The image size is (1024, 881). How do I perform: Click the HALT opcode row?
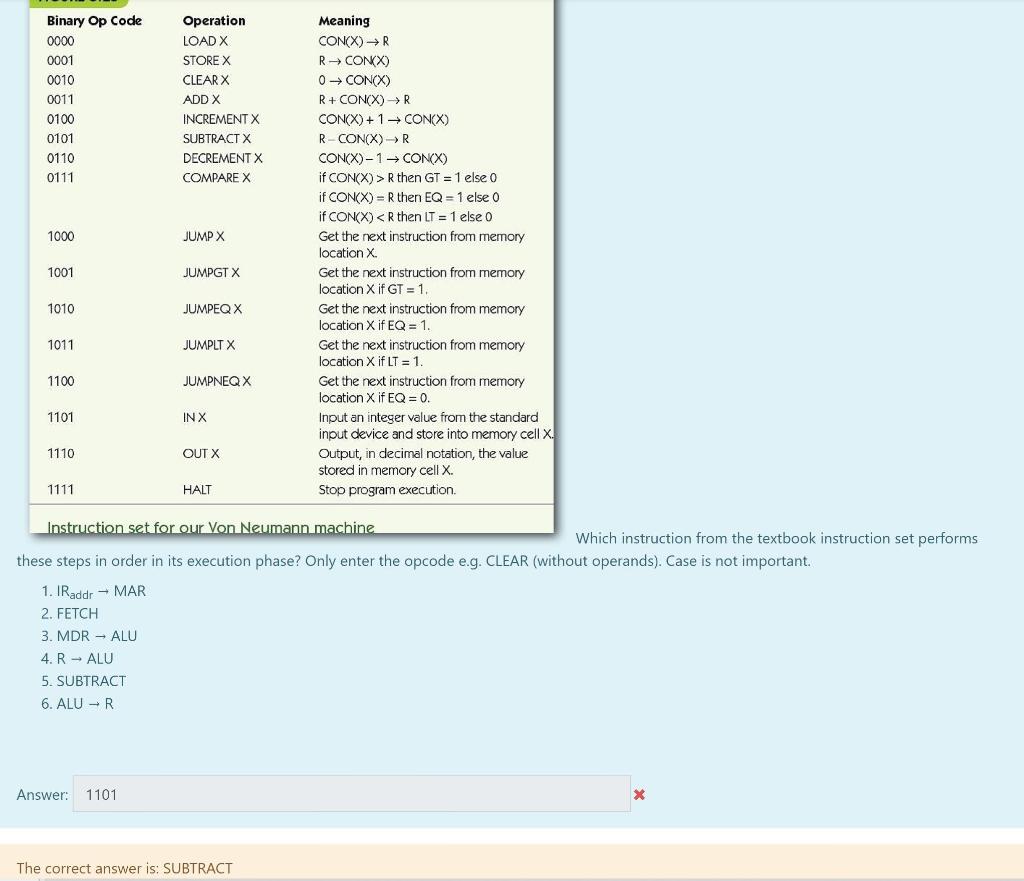click(195, 489)
